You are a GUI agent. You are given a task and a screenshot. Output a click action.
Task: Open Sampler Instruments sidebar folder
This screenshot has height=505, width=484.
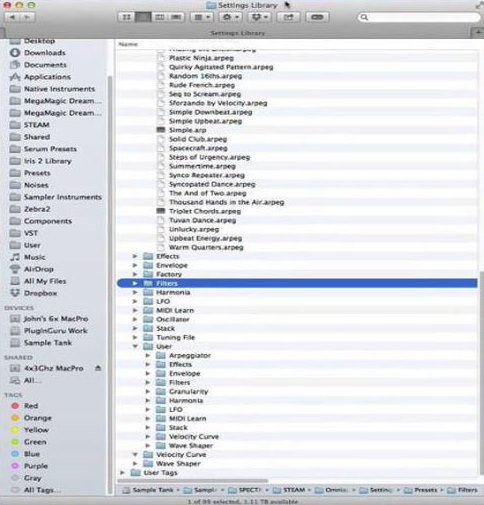pyautogui.click(x=62, y=197)
